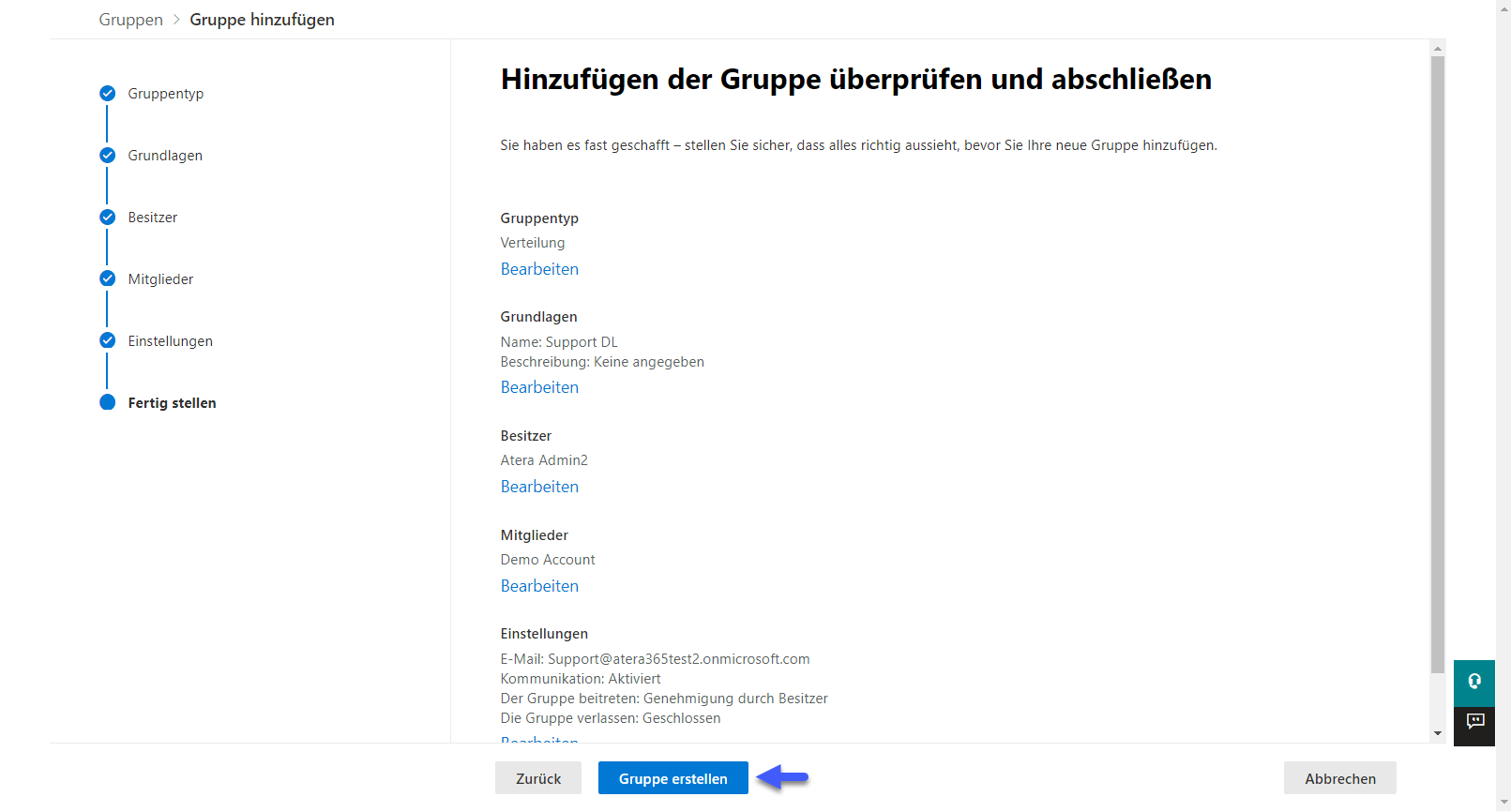
Task: Click Der Gruppe beitreten setting line
Action: [x=664, y=699]
